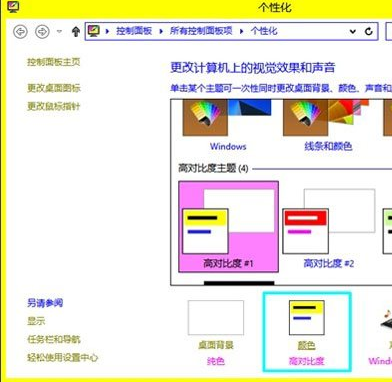This screenshot has height=382, width=392.
Task: Open 桌面背景 settings icon
Action: [x=216, y=317]
